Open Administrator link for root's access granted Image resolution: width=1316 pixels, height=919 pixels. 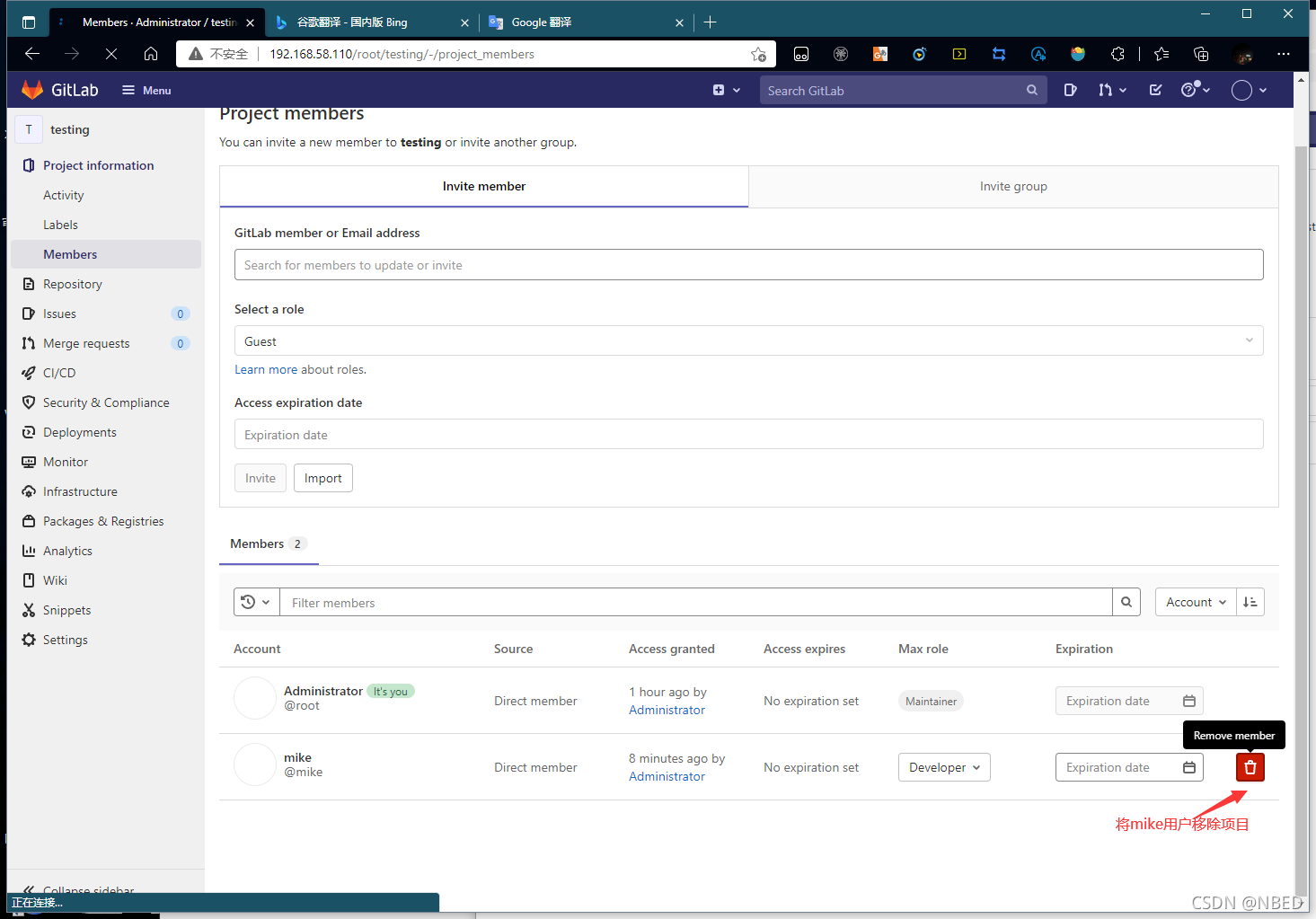[x=667, y=710]
